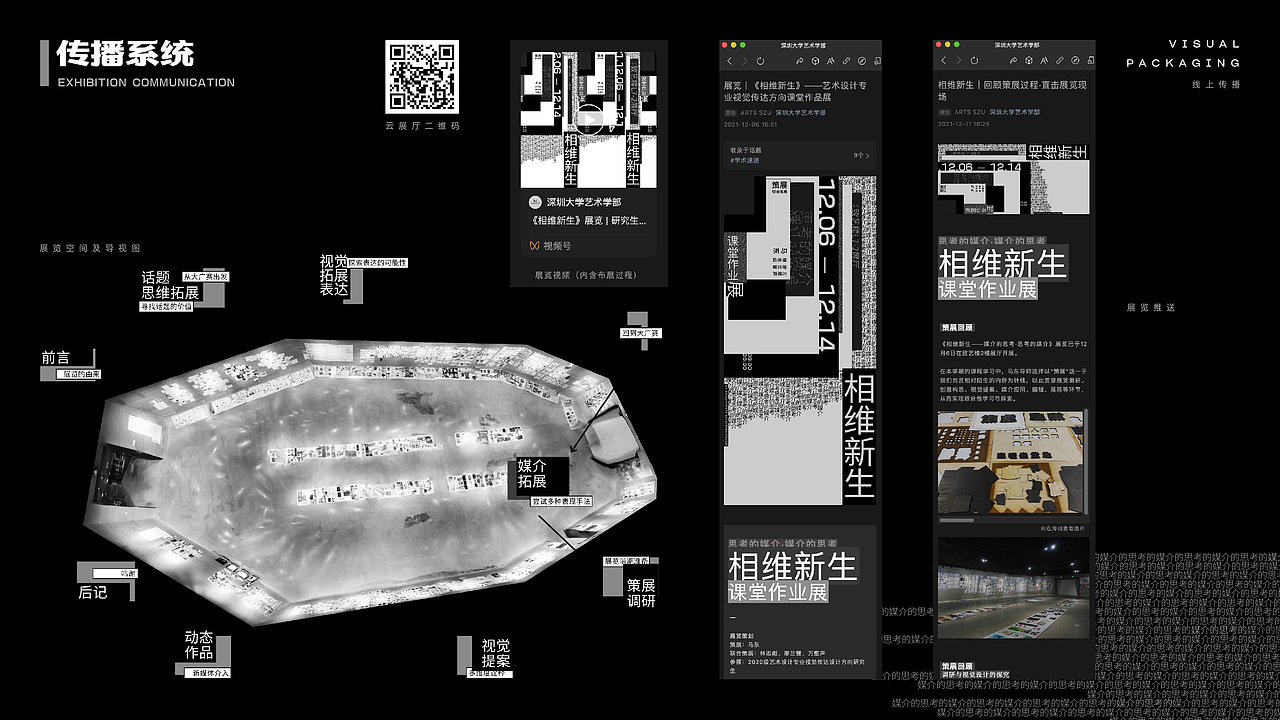Open 深圳大学艺术学部 account link under 展览《相维新生》title
Viewport: 1280px width, 720px height.
(801, 113)
